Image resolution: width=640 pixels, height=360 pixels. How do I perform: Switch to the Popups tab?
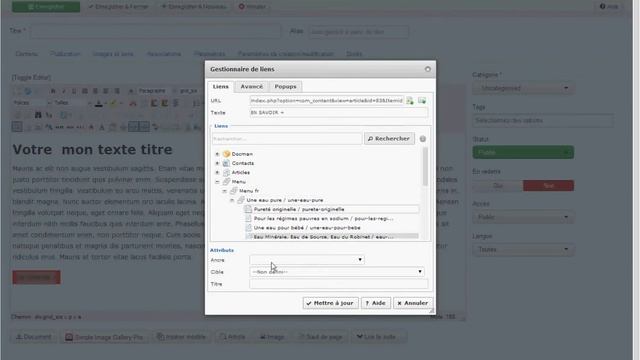tap(285, 87)
